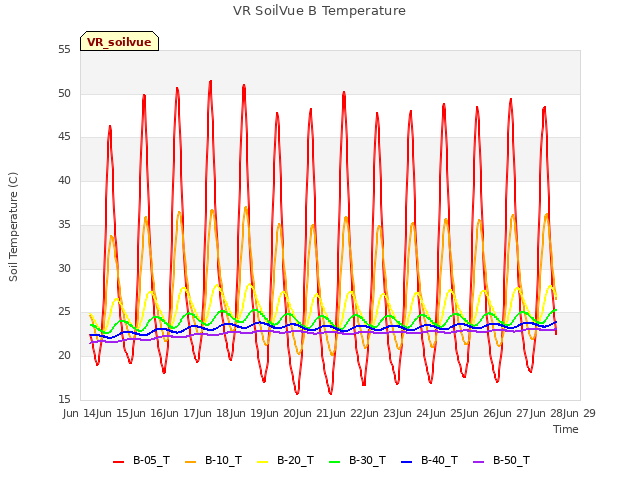Image resolution: width=640 pixels, height=480 pixels.
Task: Click the red B-05_T legend swatch
Action: [x=118, y=462]
